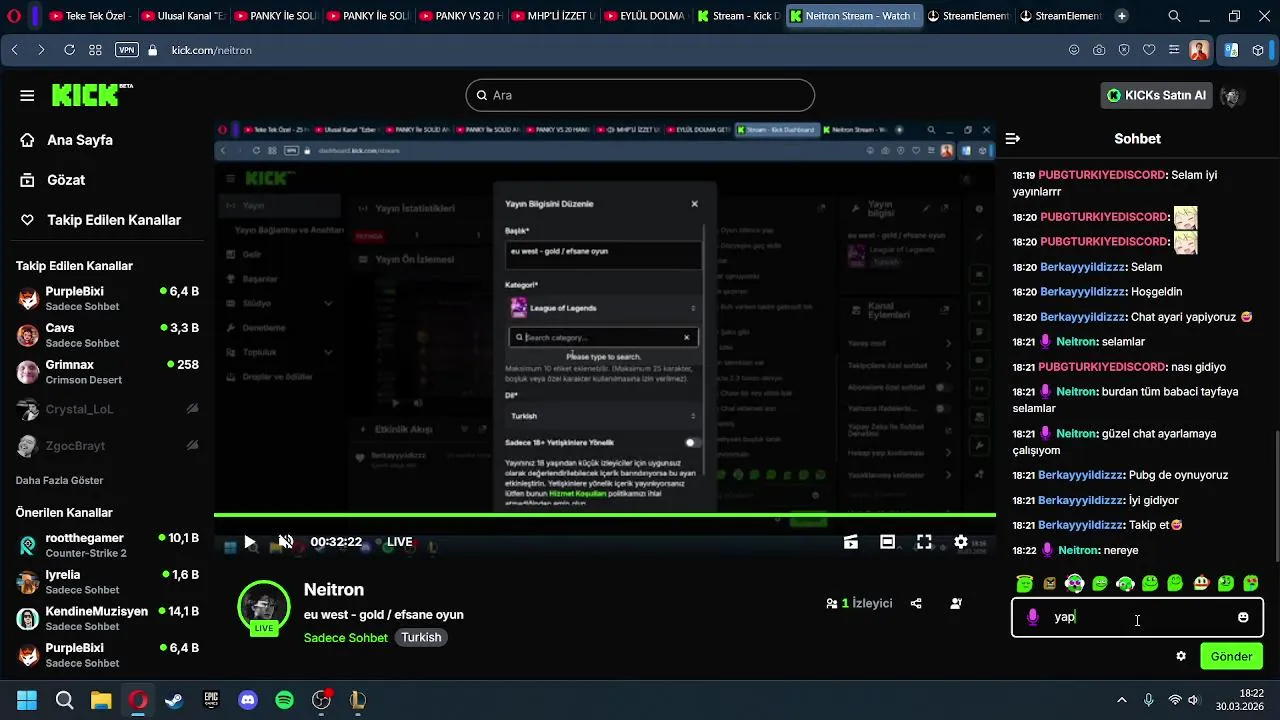Open offline channel ZgocBrayt
The height and width of the screenshot is (720, 1280).
[109, 445]
